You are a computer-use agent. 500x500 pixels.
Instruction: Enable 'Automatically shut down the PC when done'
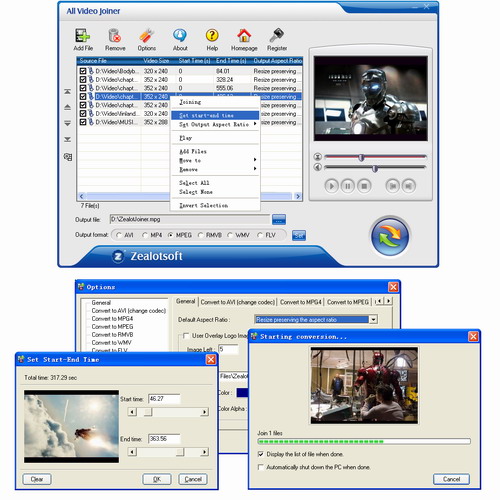click(261, 467)
